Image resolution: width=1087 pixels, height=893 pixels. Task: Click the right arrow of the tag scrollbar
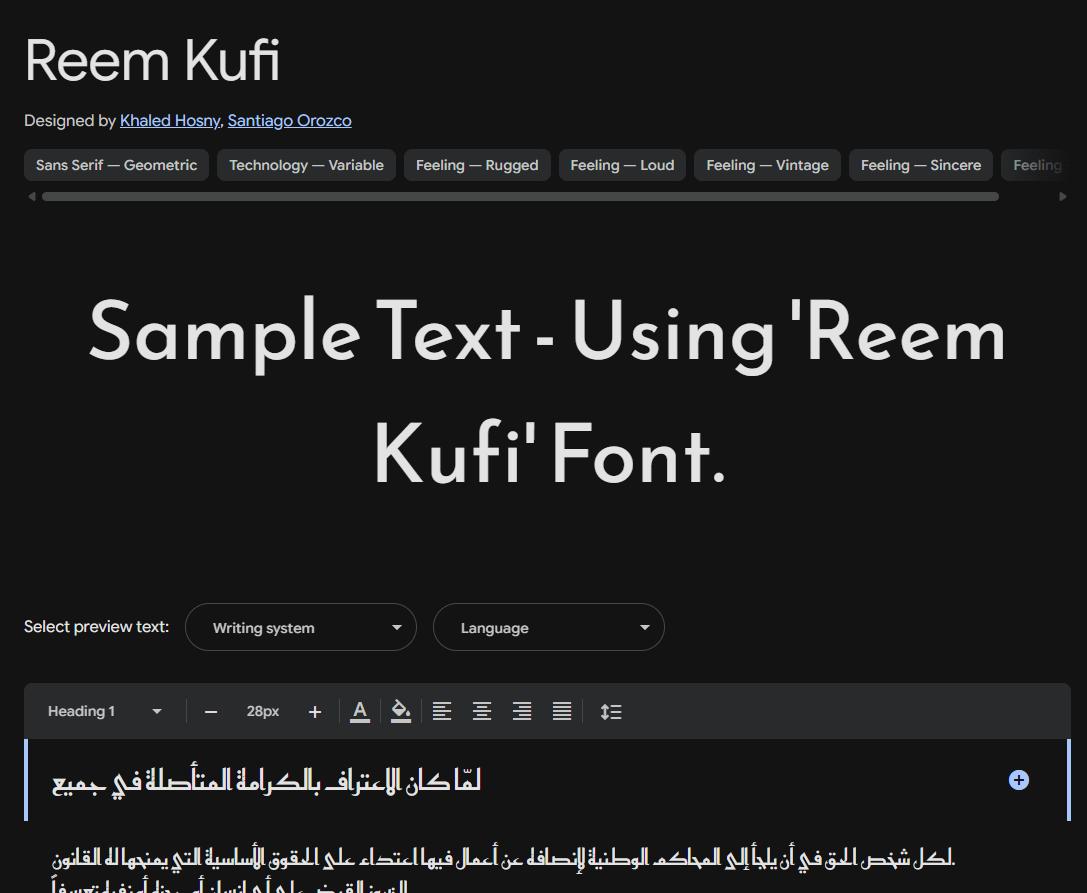point(1063,196)
